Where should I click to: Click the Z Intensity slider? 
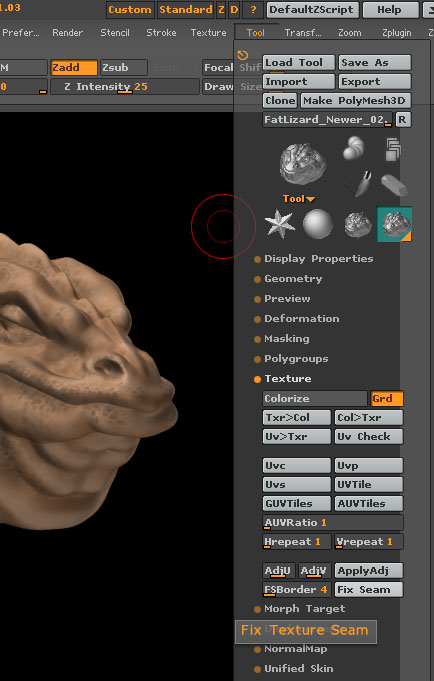point(125,86)
